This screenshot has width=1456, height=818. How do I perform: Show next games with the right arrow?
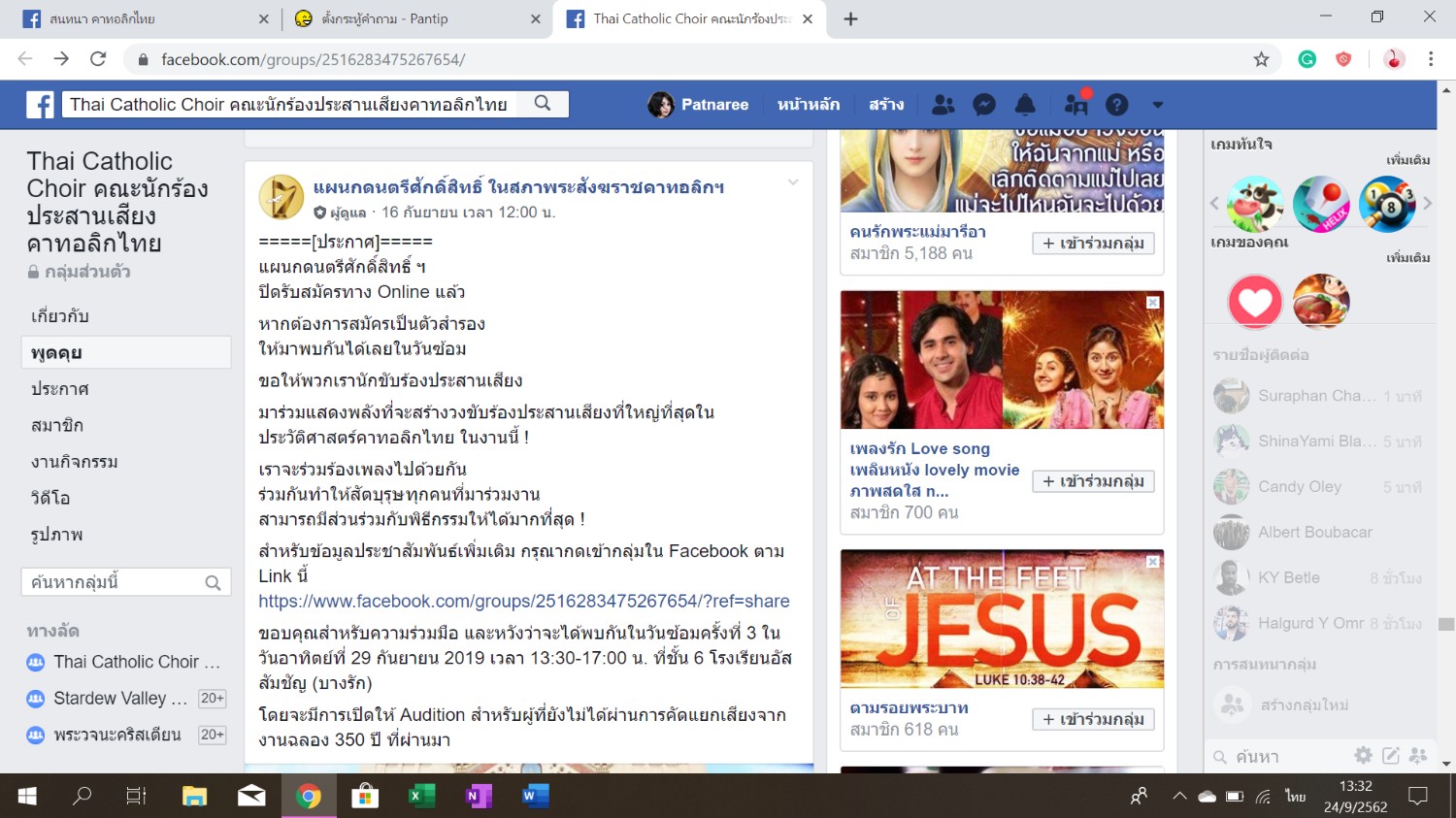click(1427, 203)
